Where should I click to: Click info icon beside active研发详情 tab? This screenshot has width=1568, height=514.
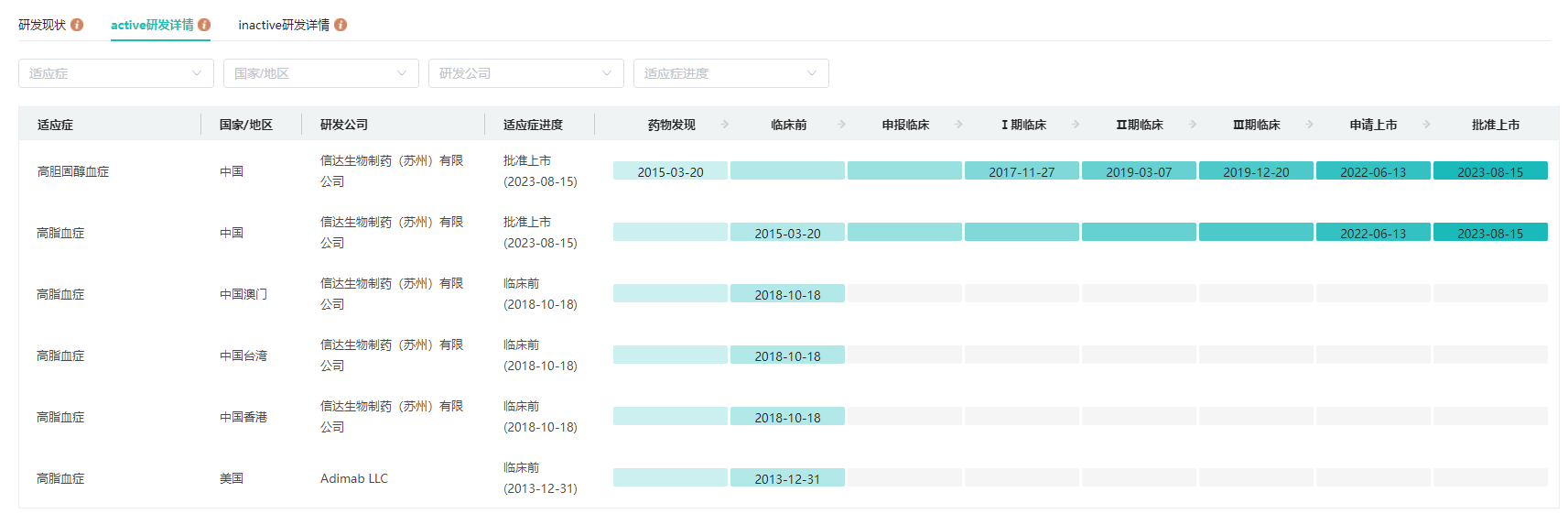click(204, 25)
